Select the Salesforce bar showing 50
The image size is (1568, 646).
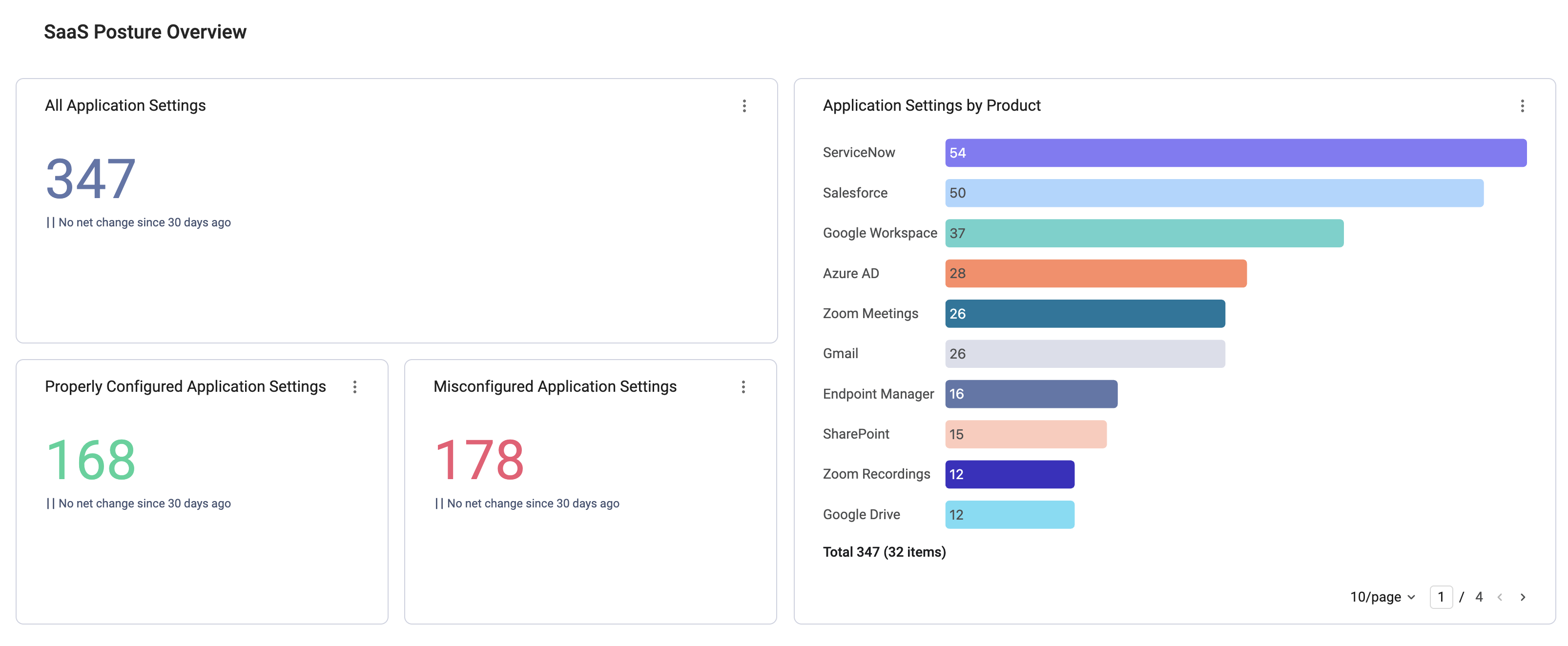click(x=1215, y=193)
